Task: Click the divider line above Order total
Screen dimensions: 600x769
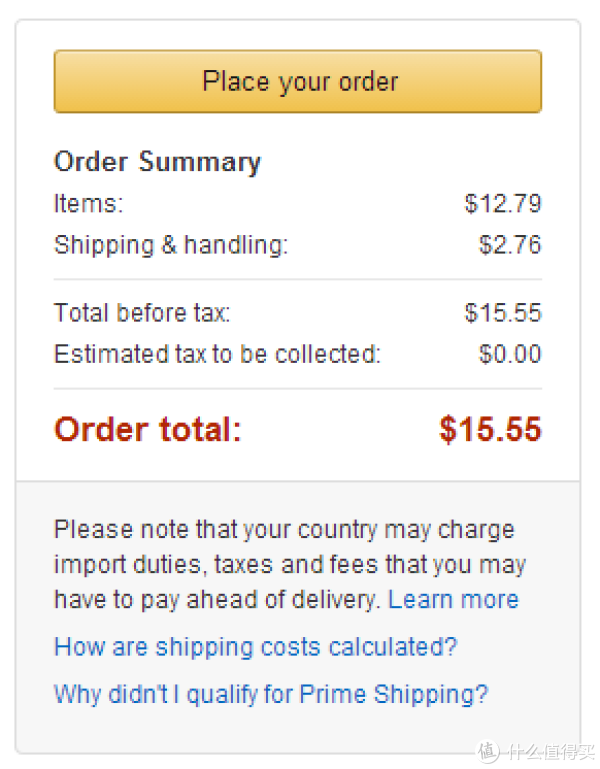Action: coord(298,389)
